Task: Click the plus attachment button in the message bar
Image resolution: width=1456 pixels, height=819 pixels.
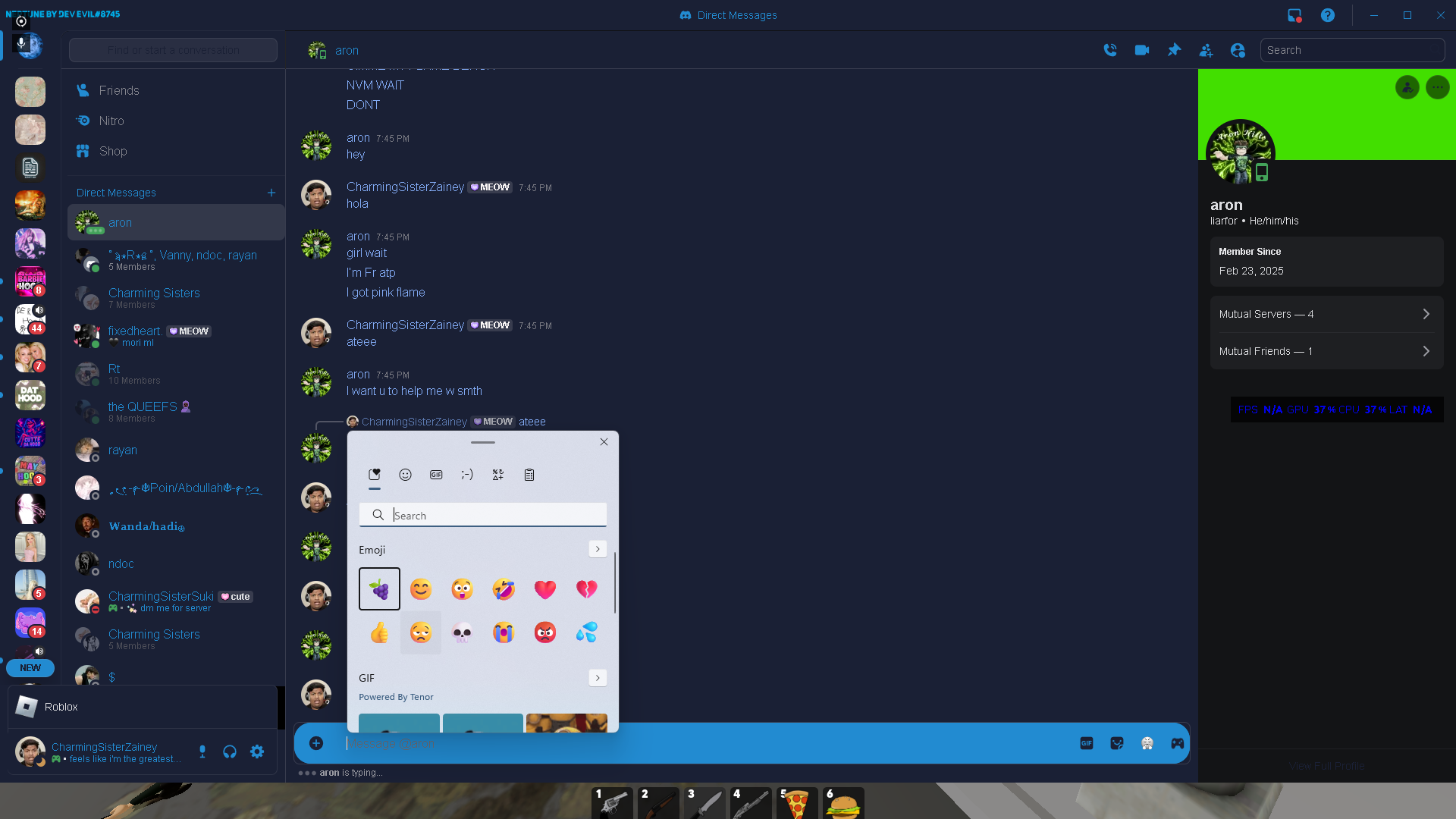Action: point(316,743)
